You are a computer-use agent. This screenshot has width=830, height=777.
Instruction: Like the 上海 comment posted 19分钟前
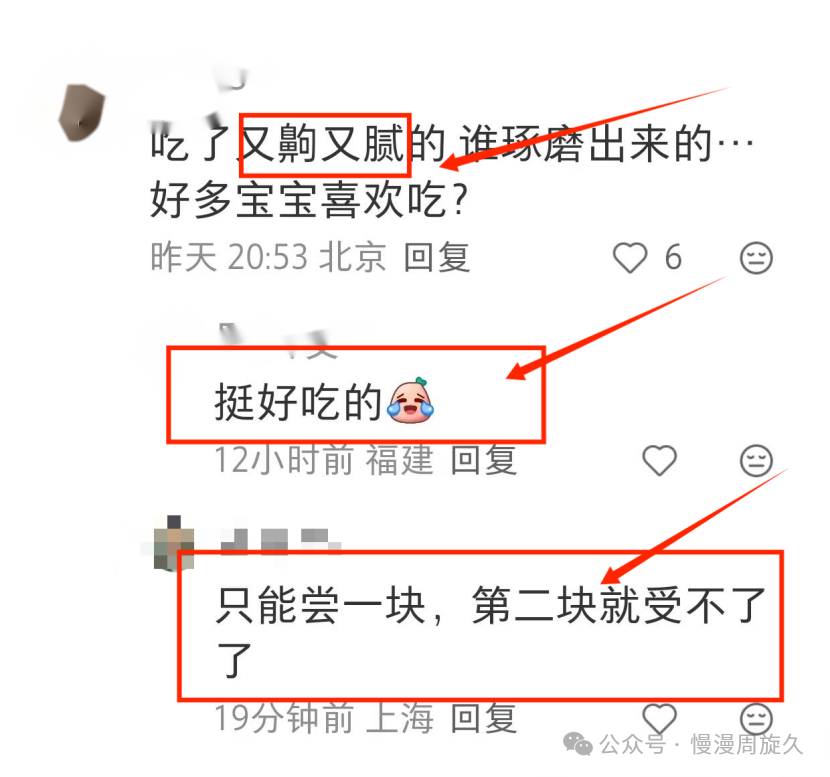point(659,718)
